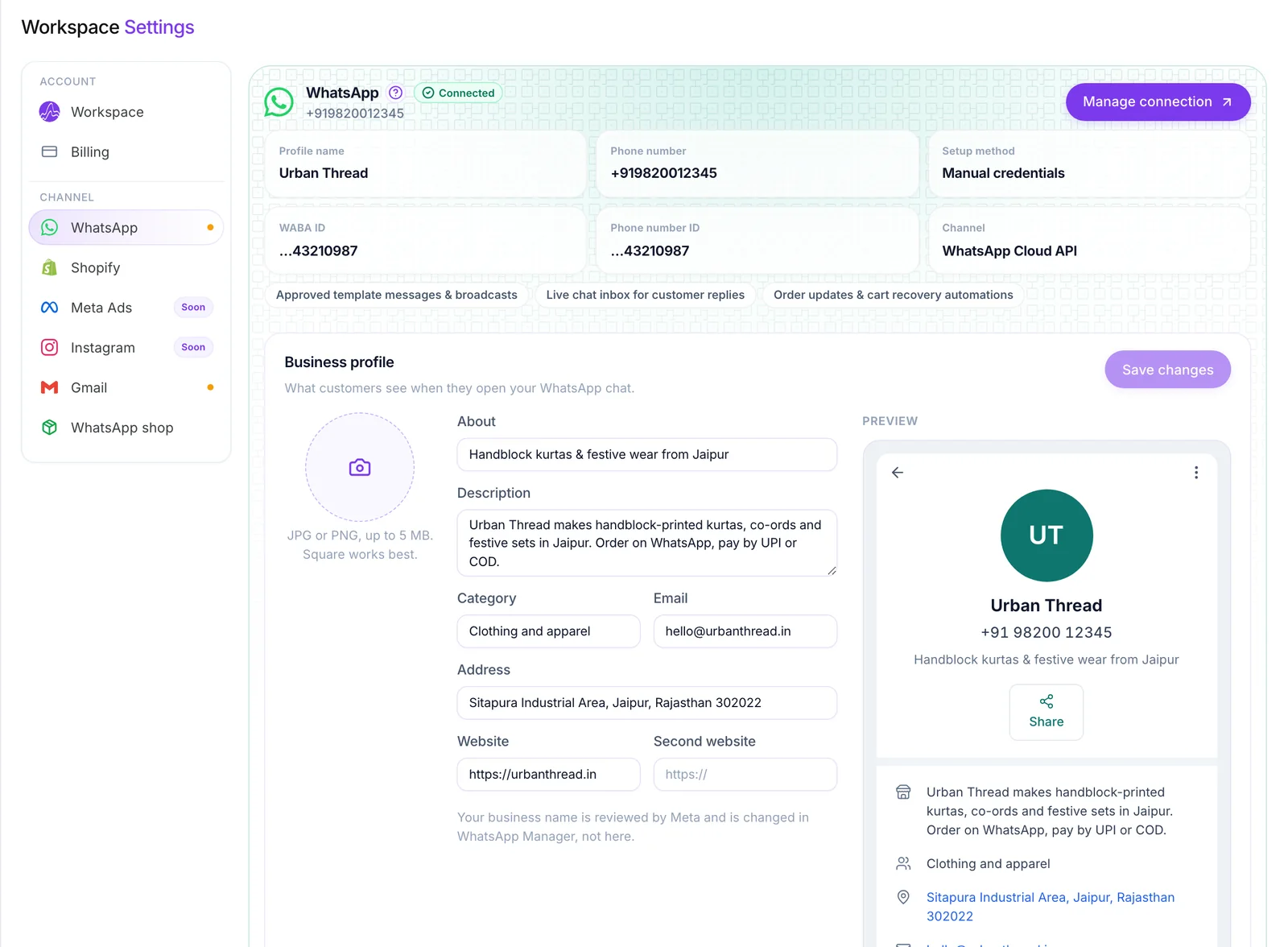Screen dimensions: 1288x947
Task: Open the Shopify channel
Action: [126, 268]
